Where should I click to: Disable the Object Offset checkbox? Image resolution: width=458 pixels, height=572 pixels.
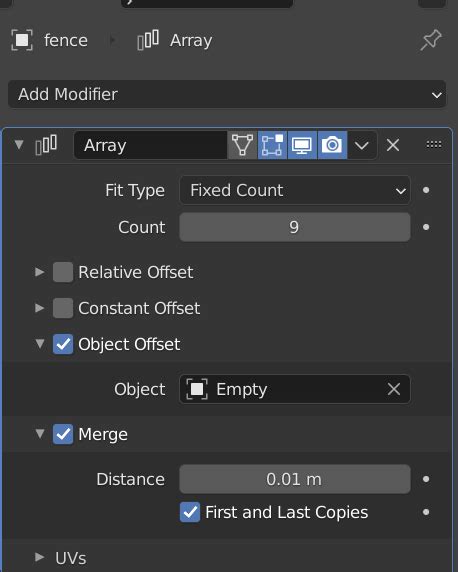[x=63, y=344]
